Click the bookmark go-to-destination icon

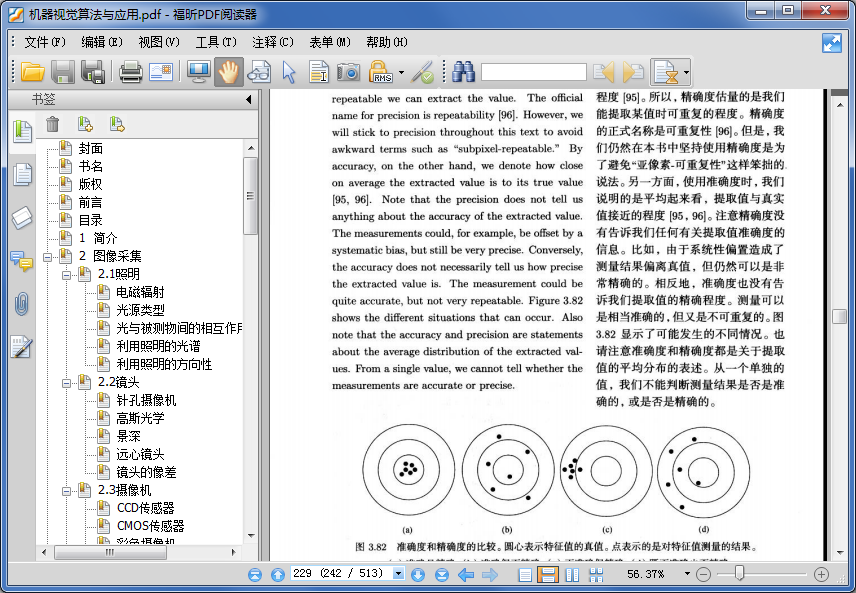(117, 124)
